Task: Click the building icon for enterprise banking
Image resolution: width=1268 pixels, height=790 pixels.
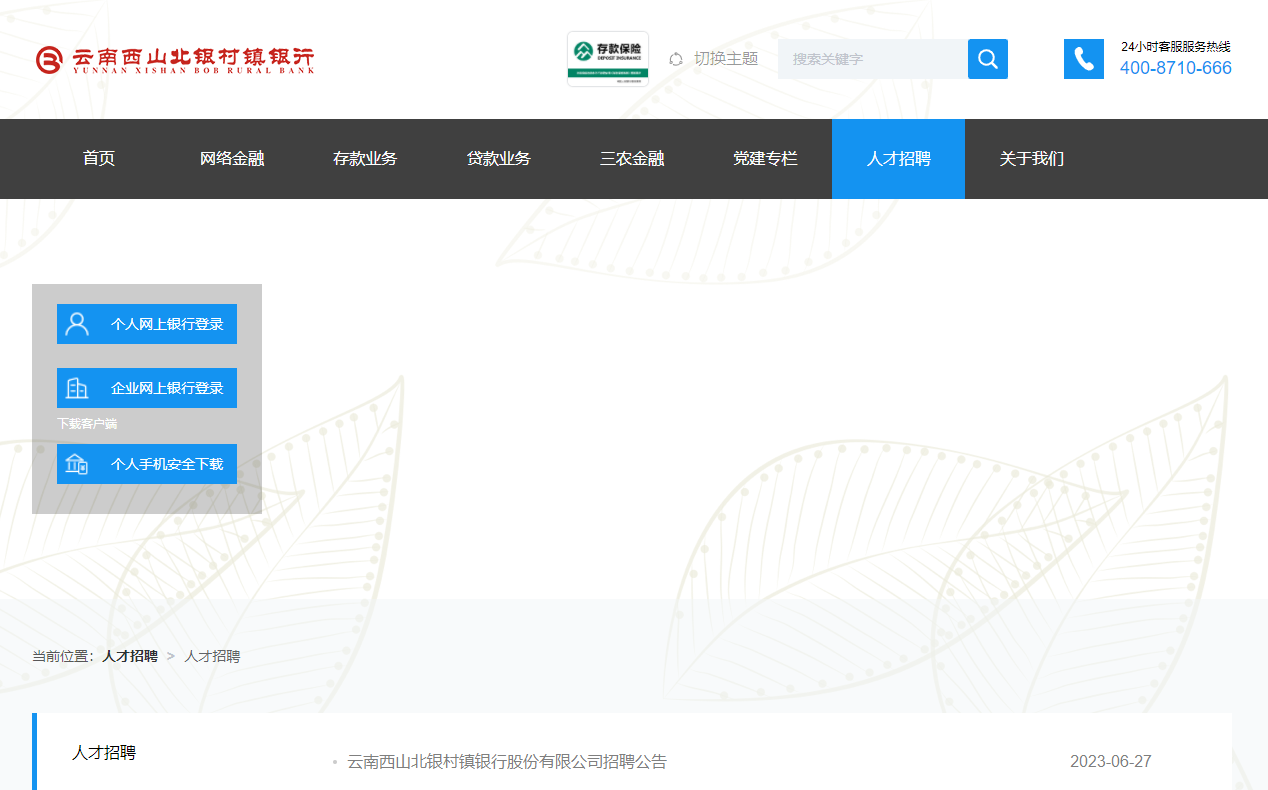Action: pos(77,388)
